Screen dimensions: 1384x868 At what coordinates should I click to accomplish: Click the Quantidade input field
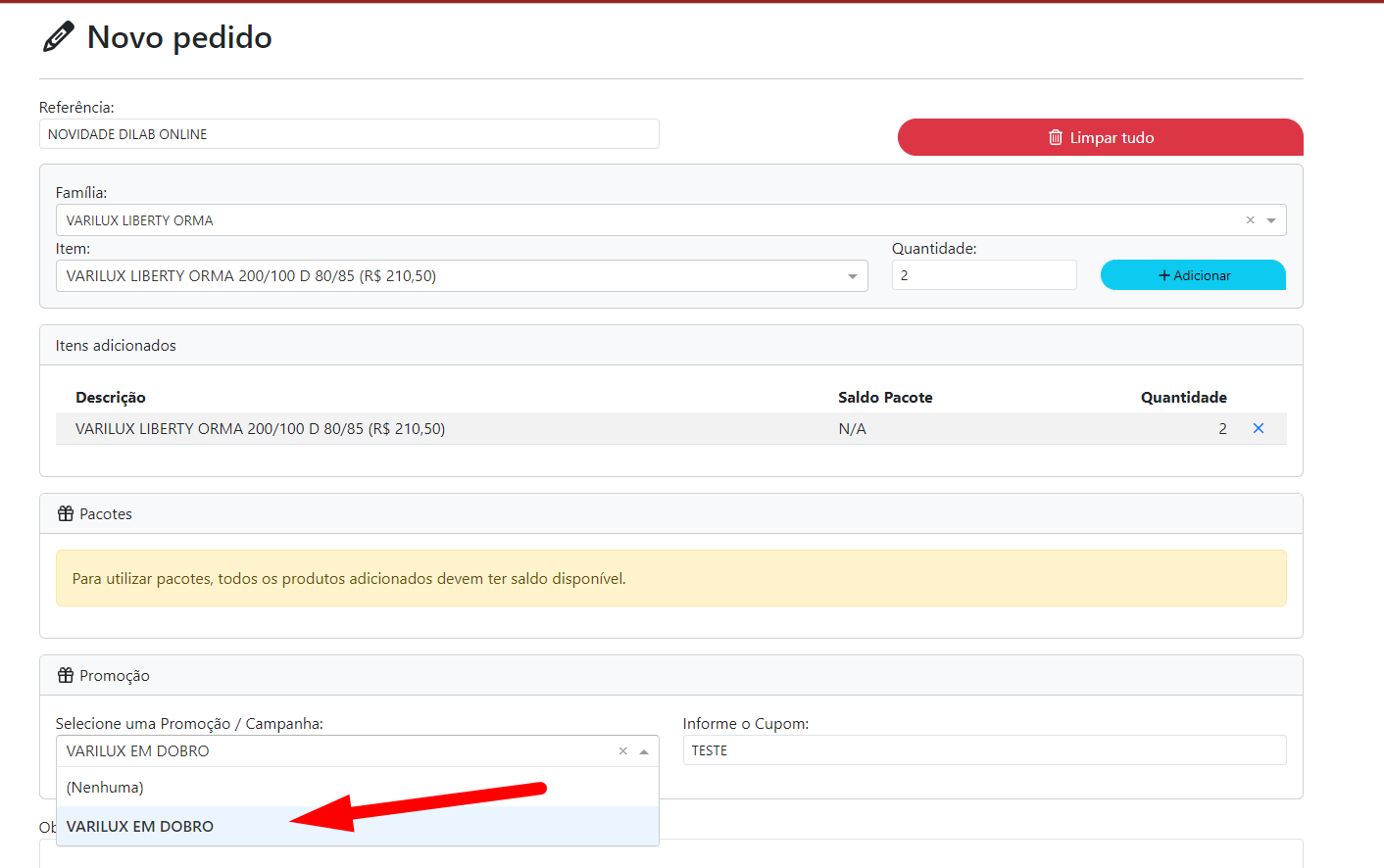(x=984, y=275)
